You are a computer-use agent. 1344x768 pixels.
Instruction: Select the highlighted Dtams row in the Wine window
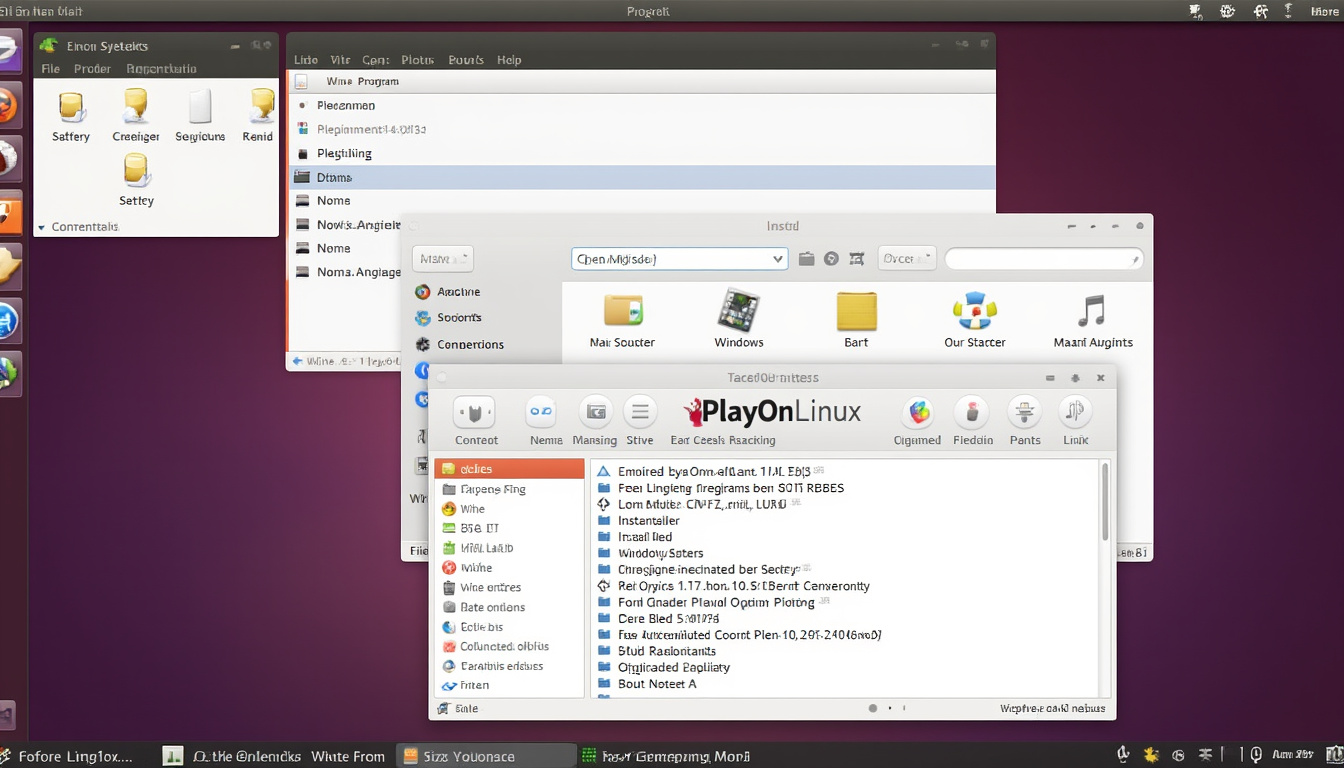click(642, 177)
